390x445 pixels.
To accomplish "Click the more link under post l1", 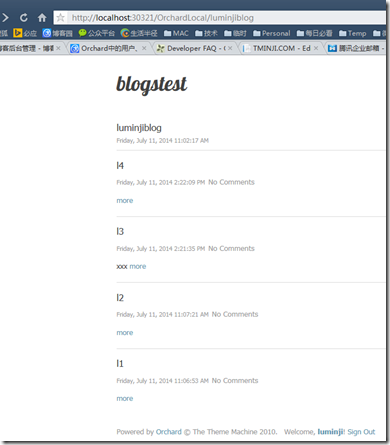I will click(125, 399).
